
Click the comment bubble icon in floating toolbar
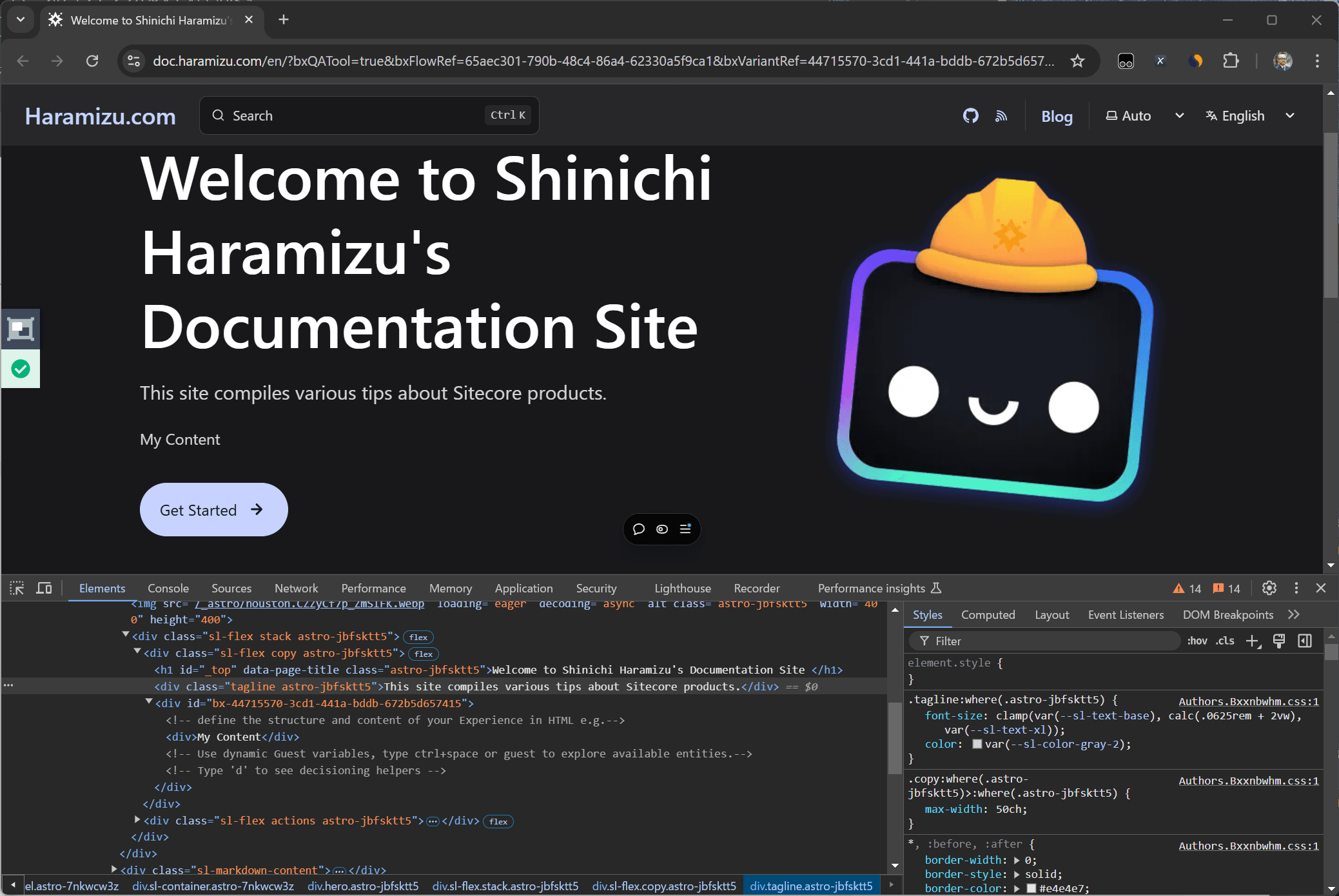pos(639,529)
